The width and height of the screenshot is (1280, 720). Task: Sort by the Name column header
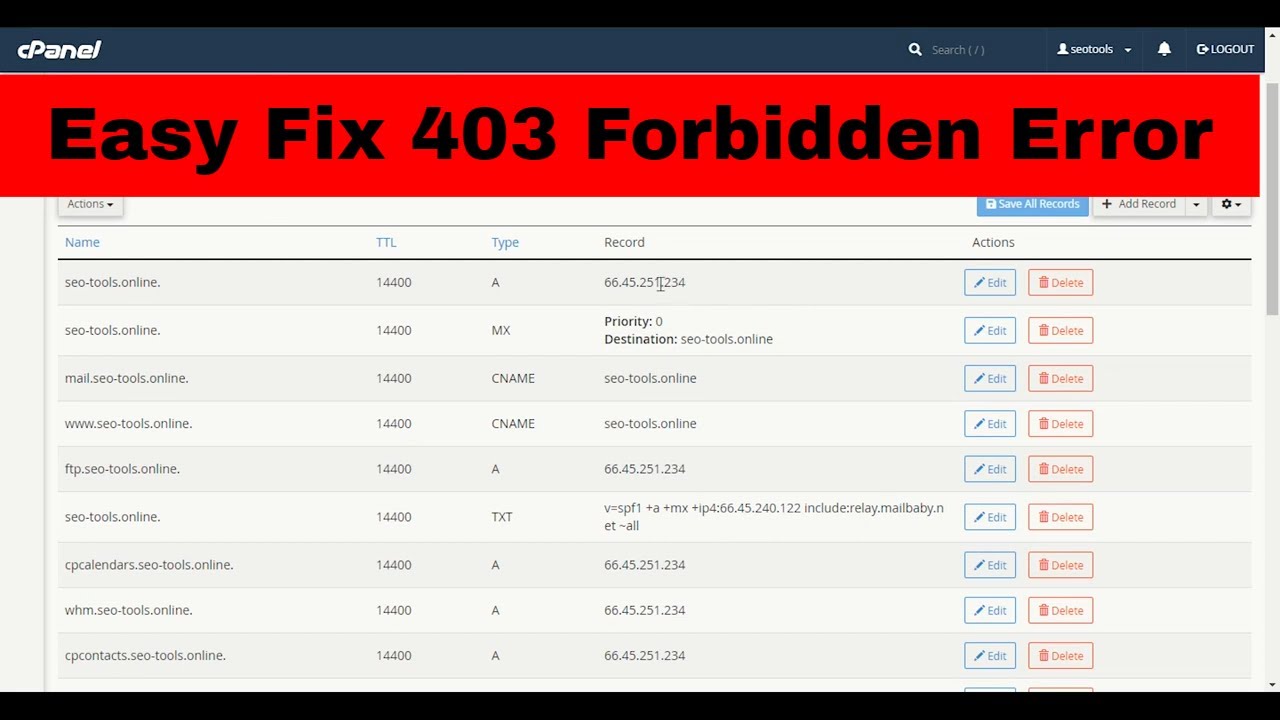coord(82,242)
